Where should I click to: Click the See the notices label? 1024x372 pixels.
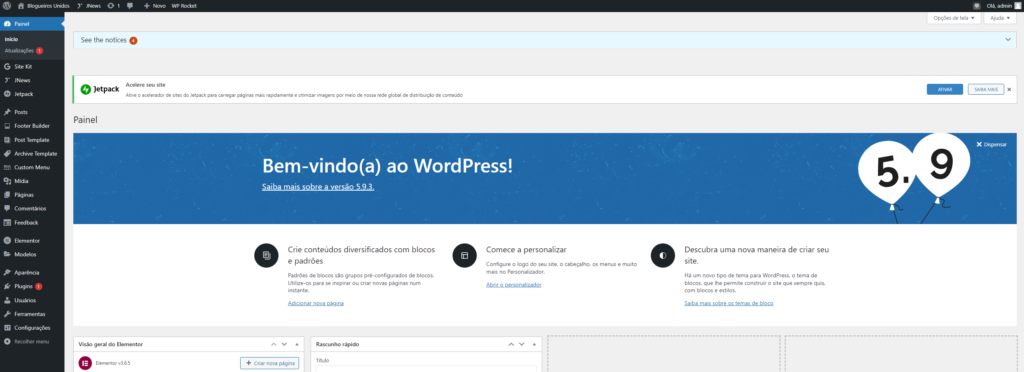[103, 40]
